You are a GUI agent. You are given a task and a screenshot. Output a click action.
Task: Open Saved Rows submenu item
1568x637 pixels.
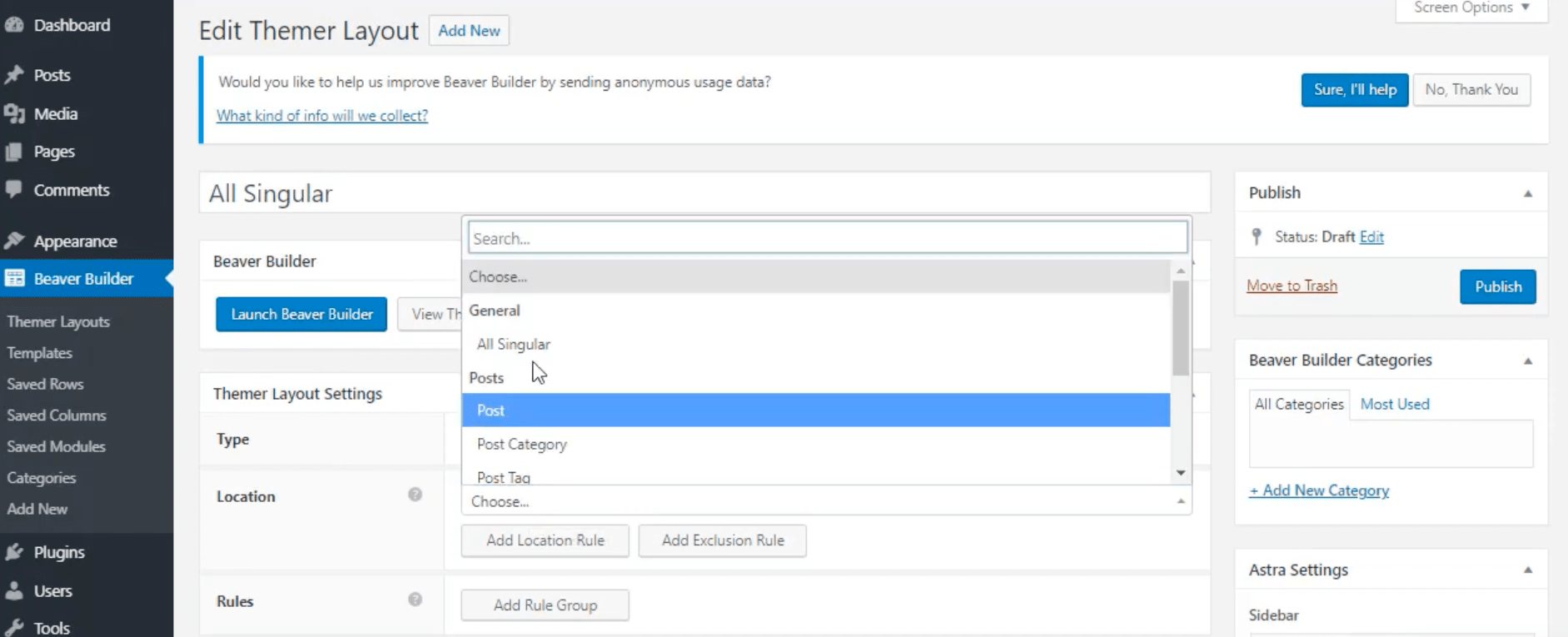coord(45,384)
